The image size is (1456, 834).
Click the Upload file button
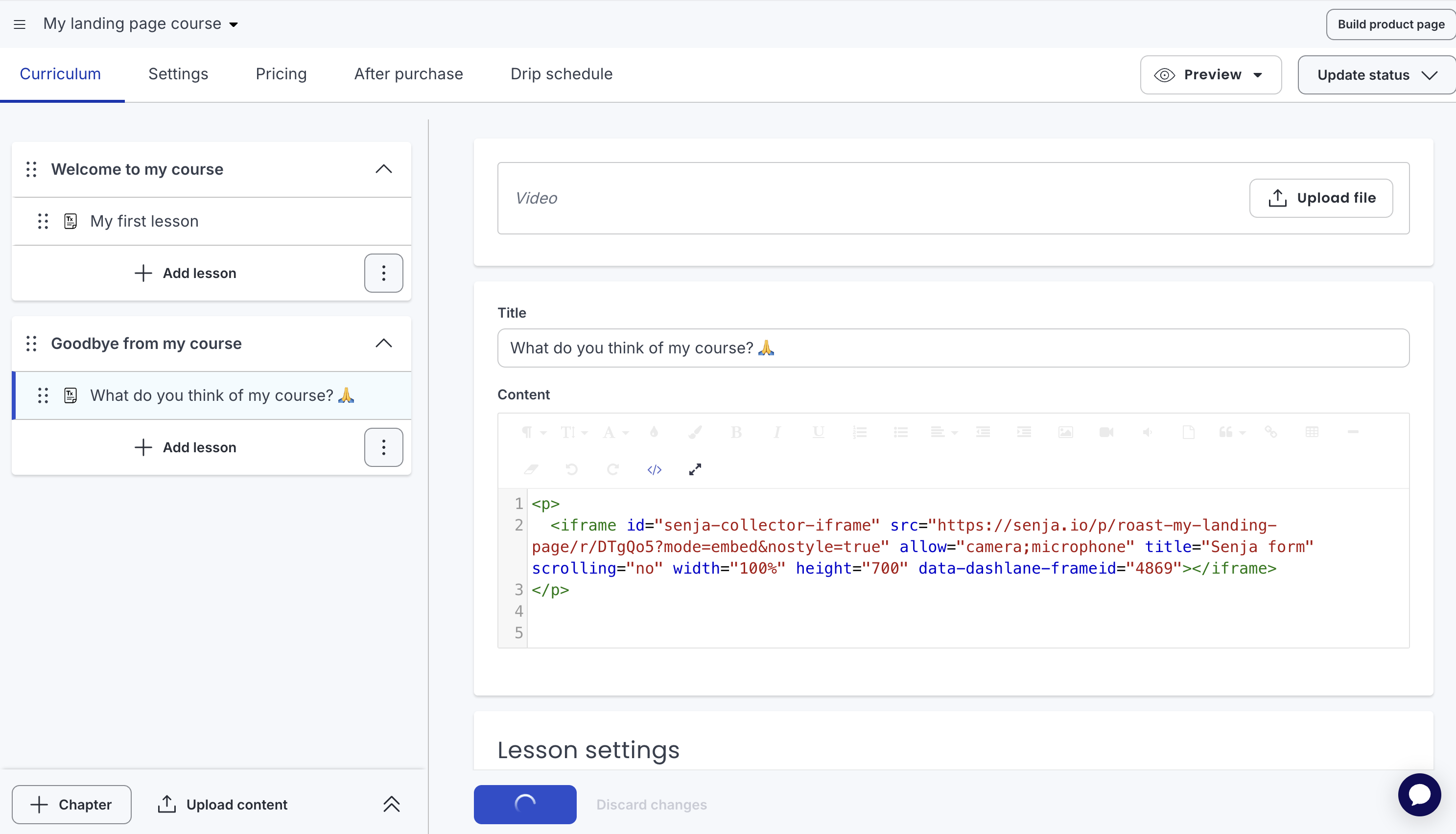click(x=1321, y=198)
